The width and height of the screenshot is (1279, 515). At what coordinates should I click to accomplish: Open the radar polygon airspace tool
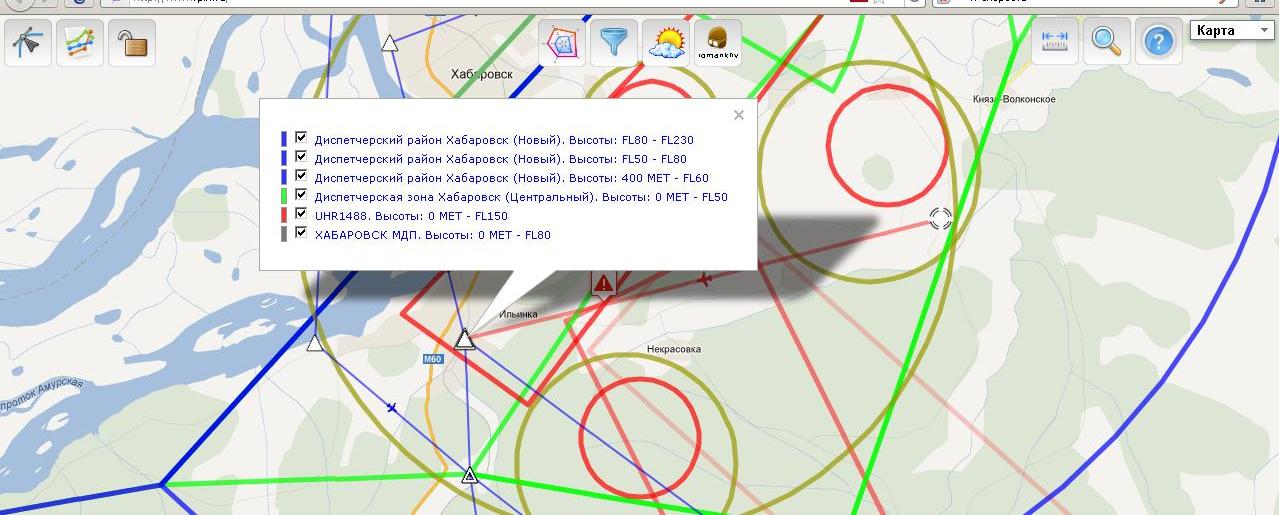click(x=562, y=42)
